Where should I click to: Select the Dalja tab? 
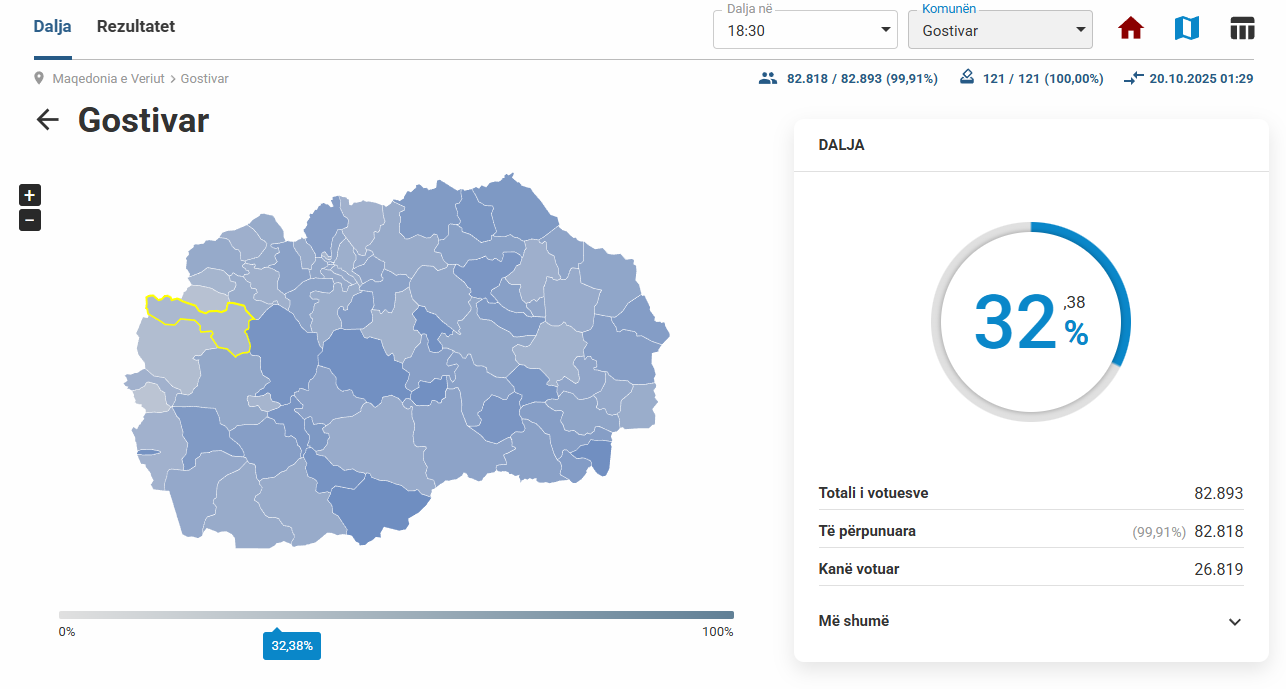pyautogui.click(x=52, y=26)
